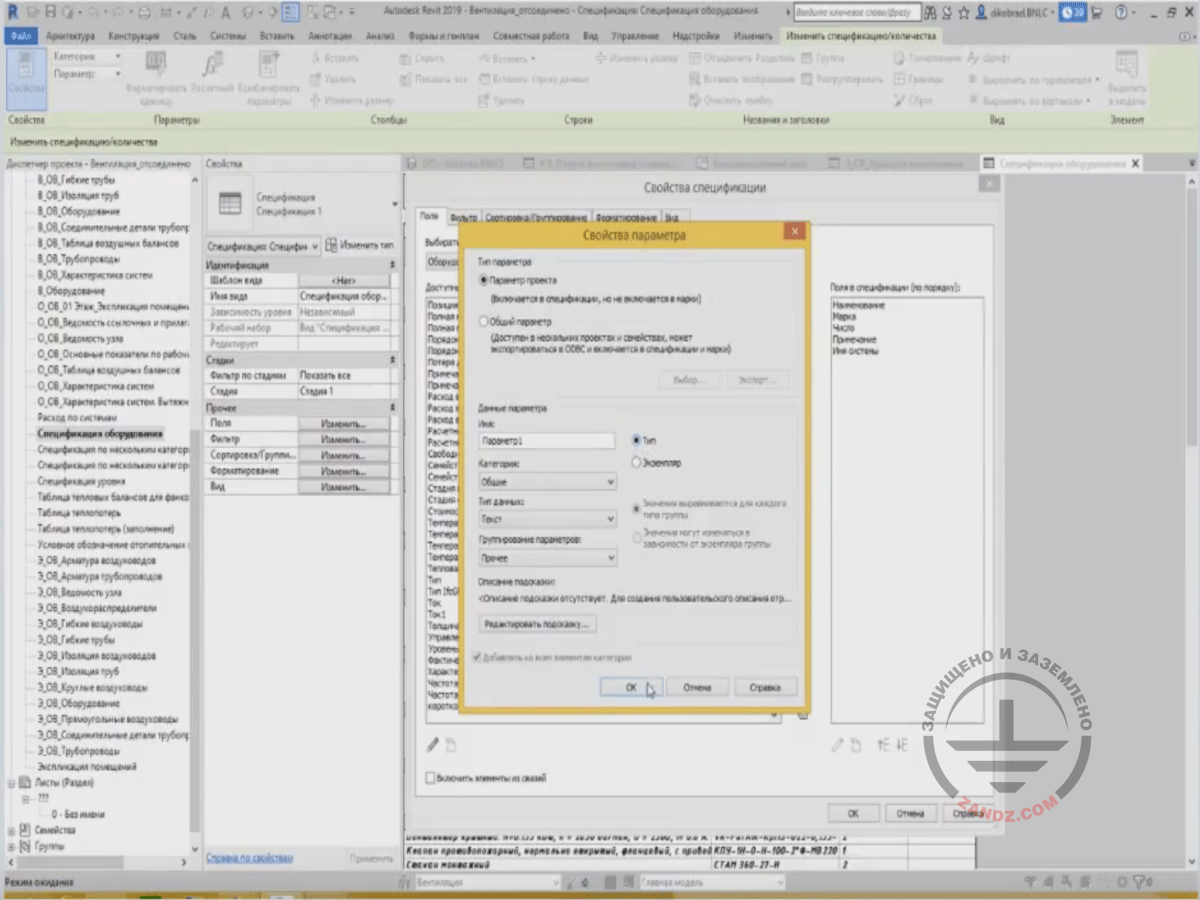Image resolution: width=1200 pixels, height=900 pixels.
Task: Toggle Включить элементы из связей checkbox
Action: (x=431, y=778)
